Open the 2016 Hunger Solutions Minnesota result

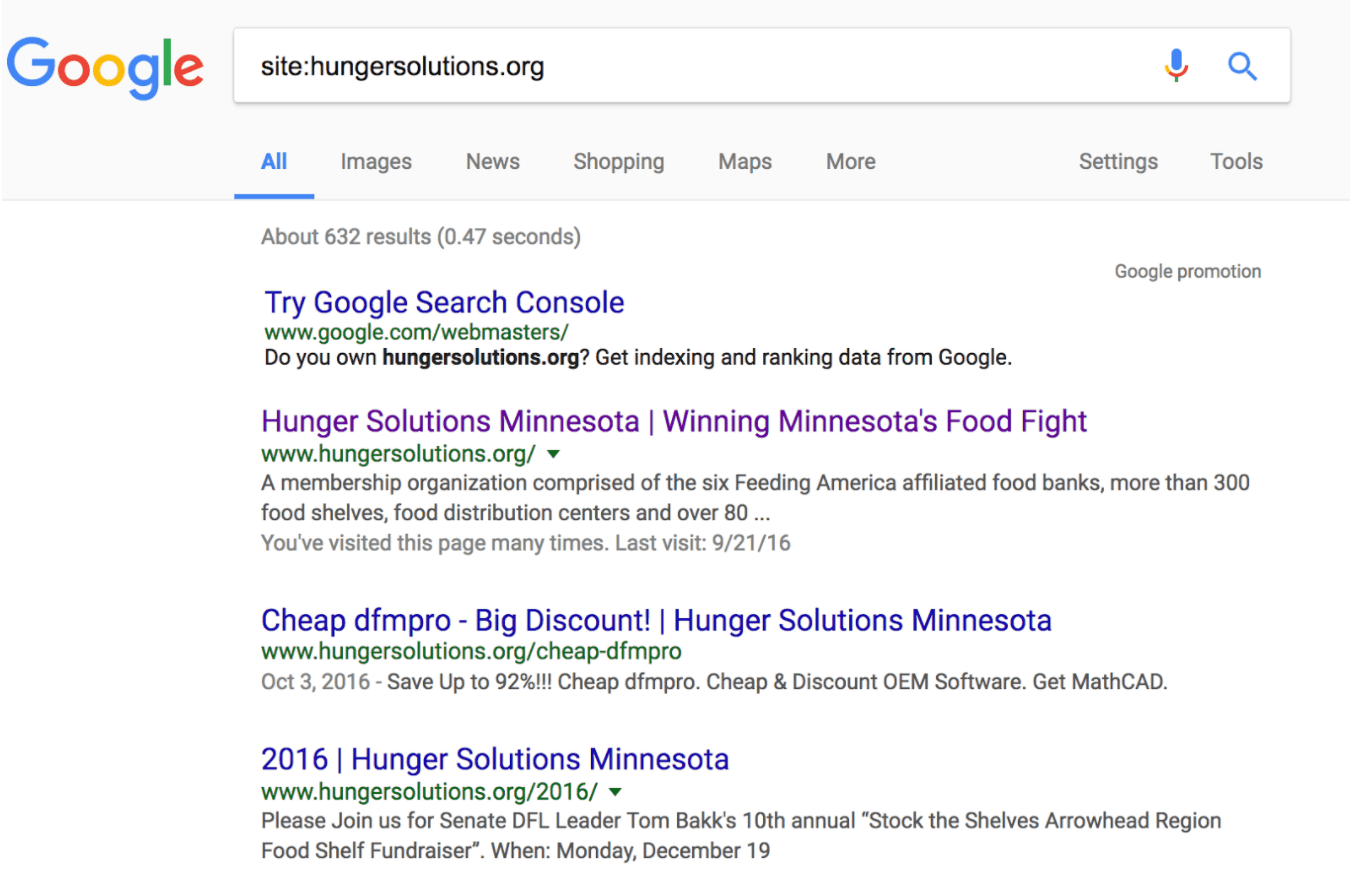[x=495, y=759]
